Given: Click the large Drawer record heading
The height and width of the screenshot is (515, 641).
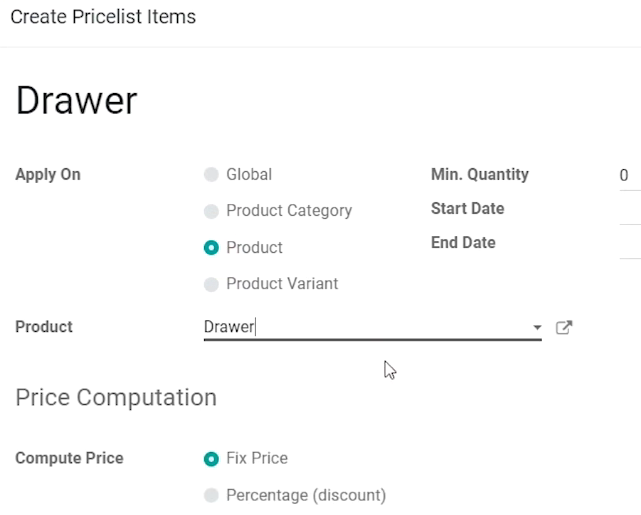Looking at the screenshot, I should pos(76,101).
